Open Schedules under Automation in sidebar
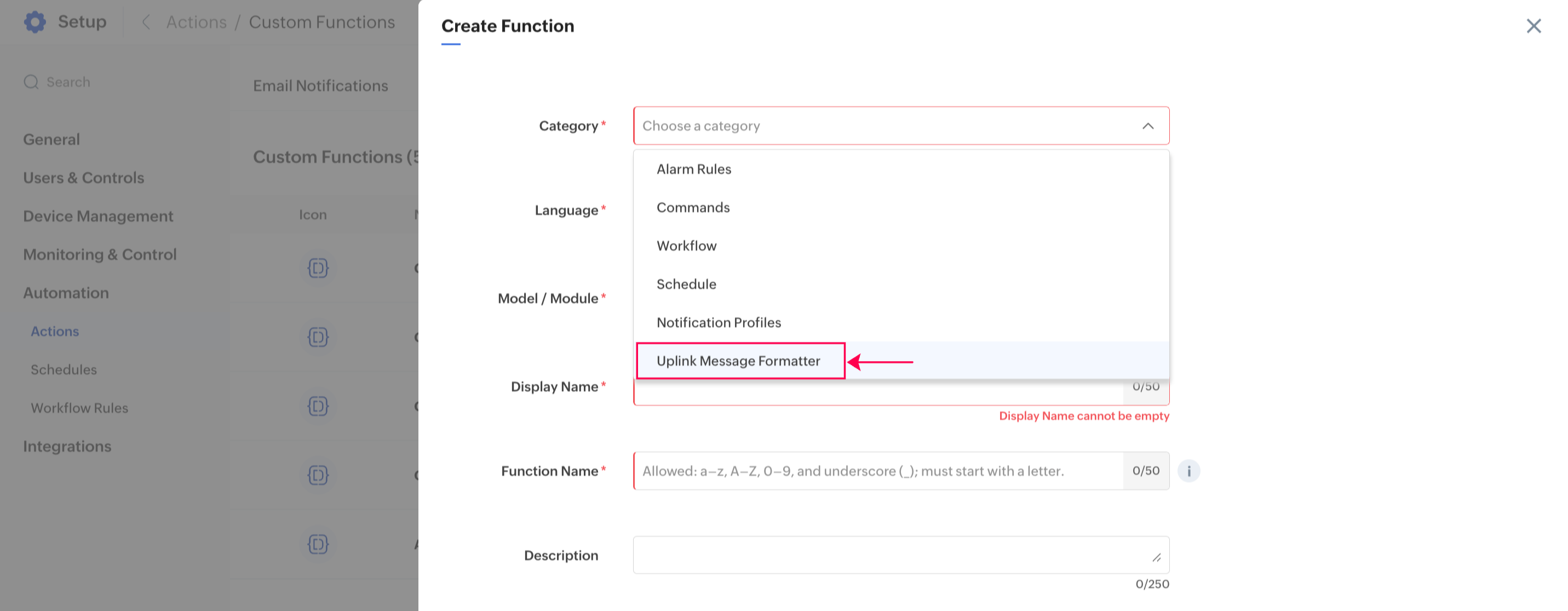 point(64,370)
